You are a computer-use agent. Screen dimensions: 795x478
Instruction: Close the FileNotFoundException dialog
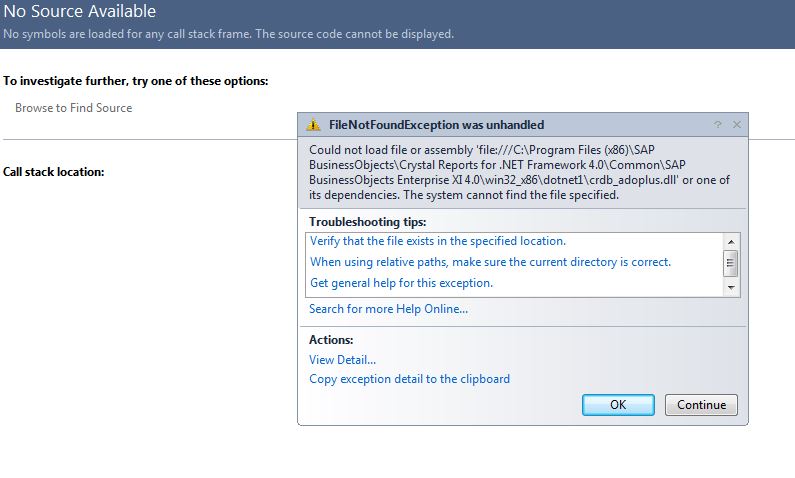point(737,125)
